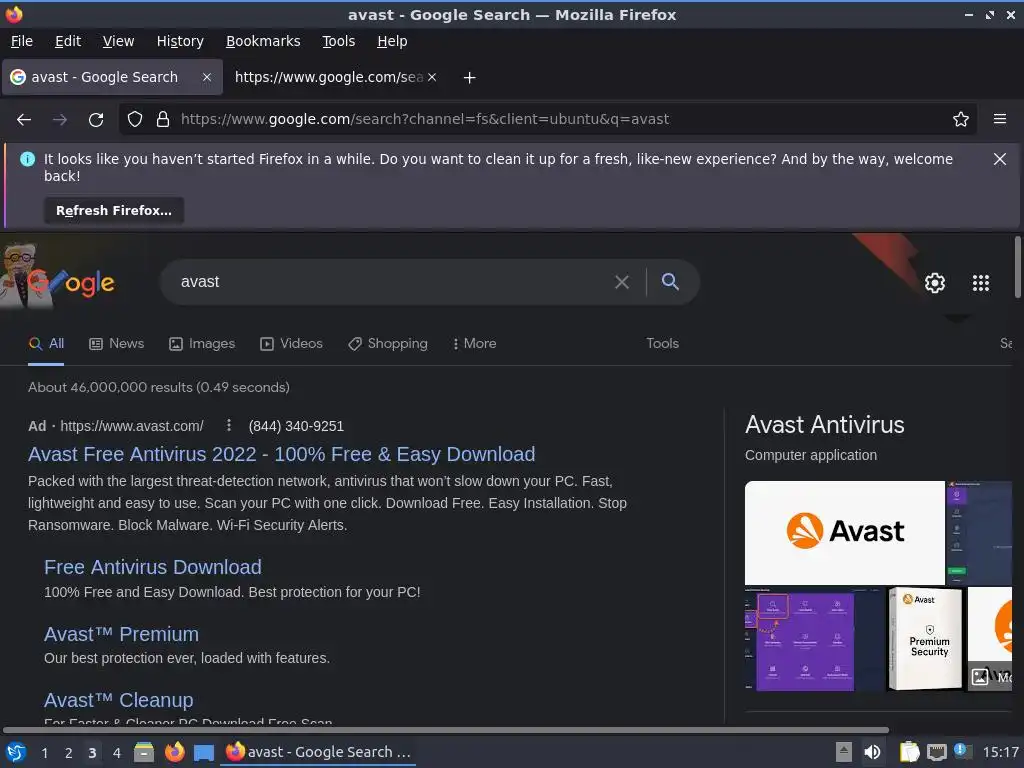
Task: Open the clipboard tray icon
Action: 909,752
